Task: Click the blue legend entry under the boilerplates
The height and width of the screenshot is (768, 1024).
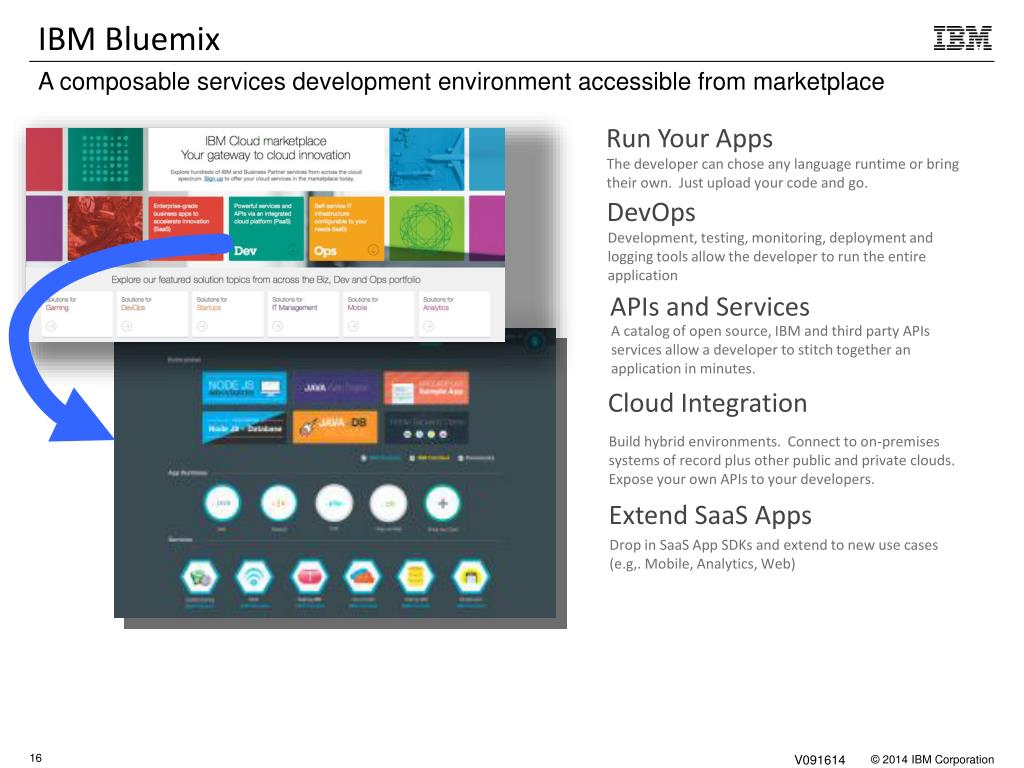Action: (x=381, y=458)
